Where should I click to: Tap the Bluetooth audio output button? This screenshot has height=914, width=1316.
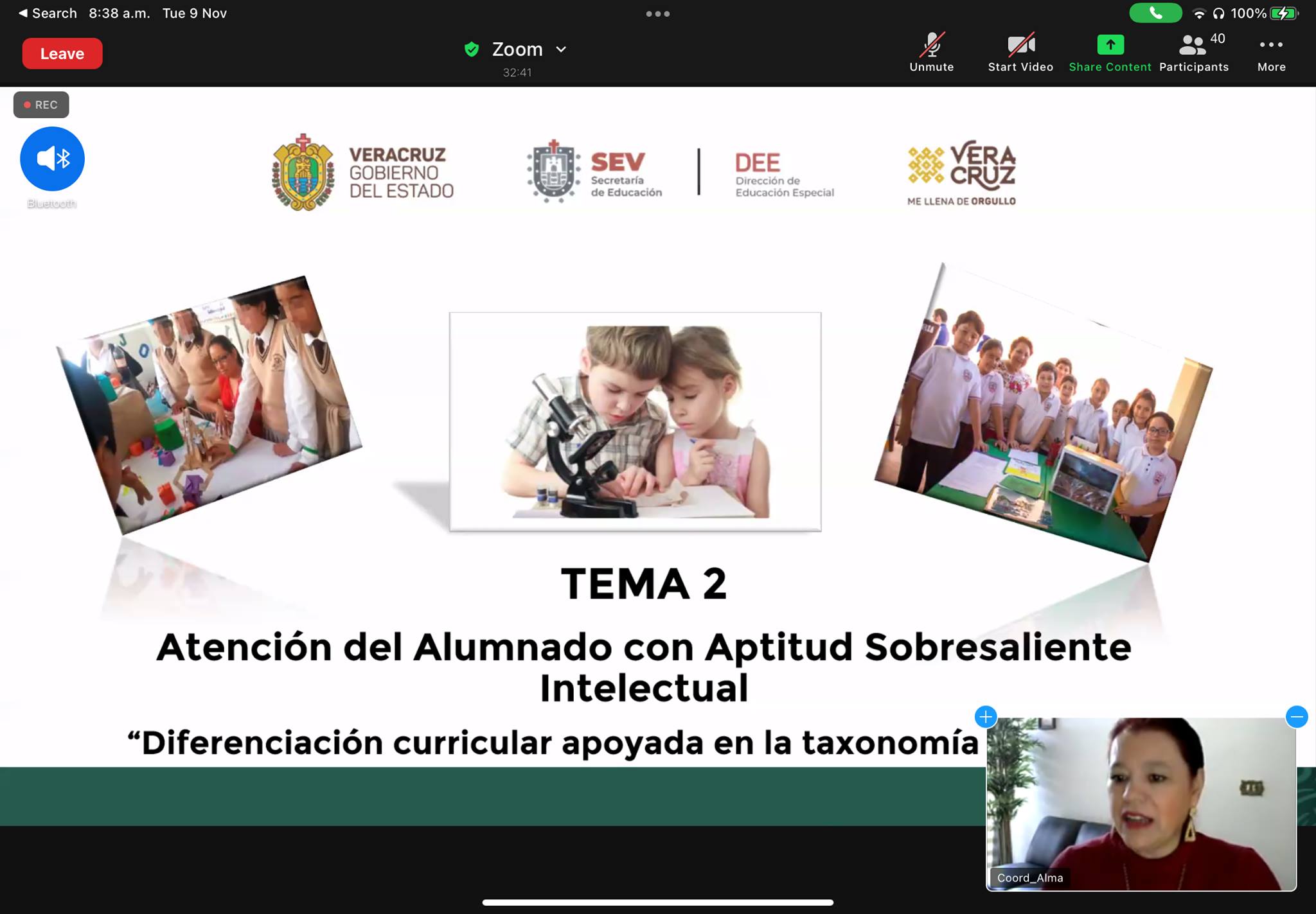click(52, 159)
